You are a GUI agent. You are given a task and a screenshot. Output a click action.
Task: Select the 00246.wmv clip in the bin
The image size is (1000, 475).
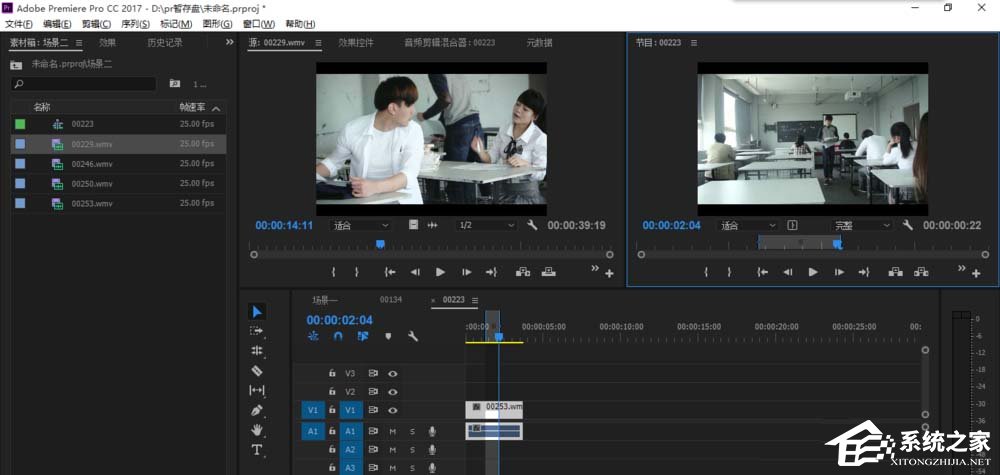tap(92, 164)
